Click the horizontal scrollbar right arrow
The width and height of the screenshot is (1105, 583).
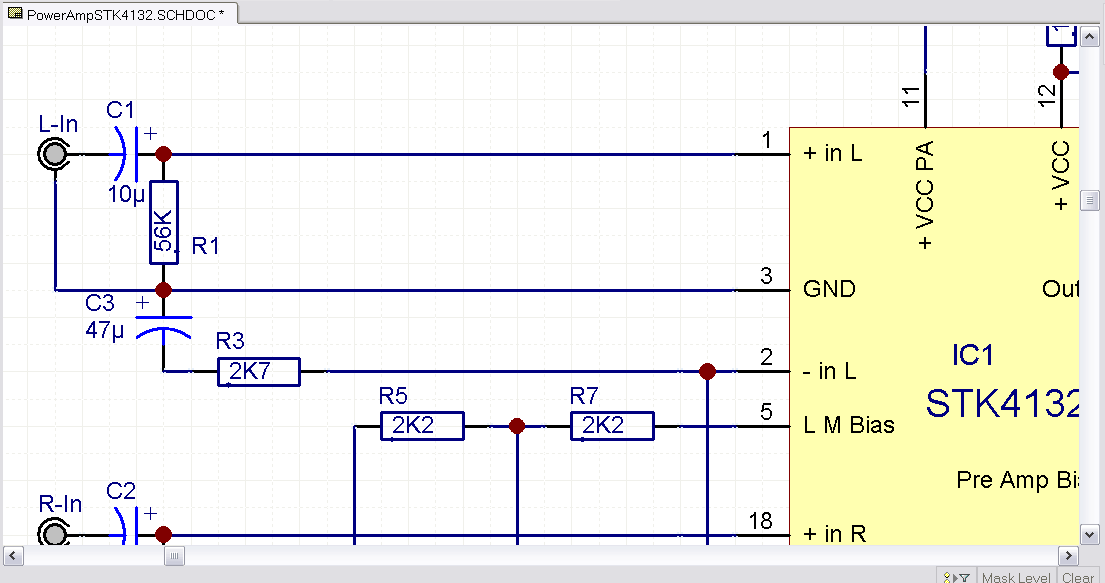point(1068,556)
